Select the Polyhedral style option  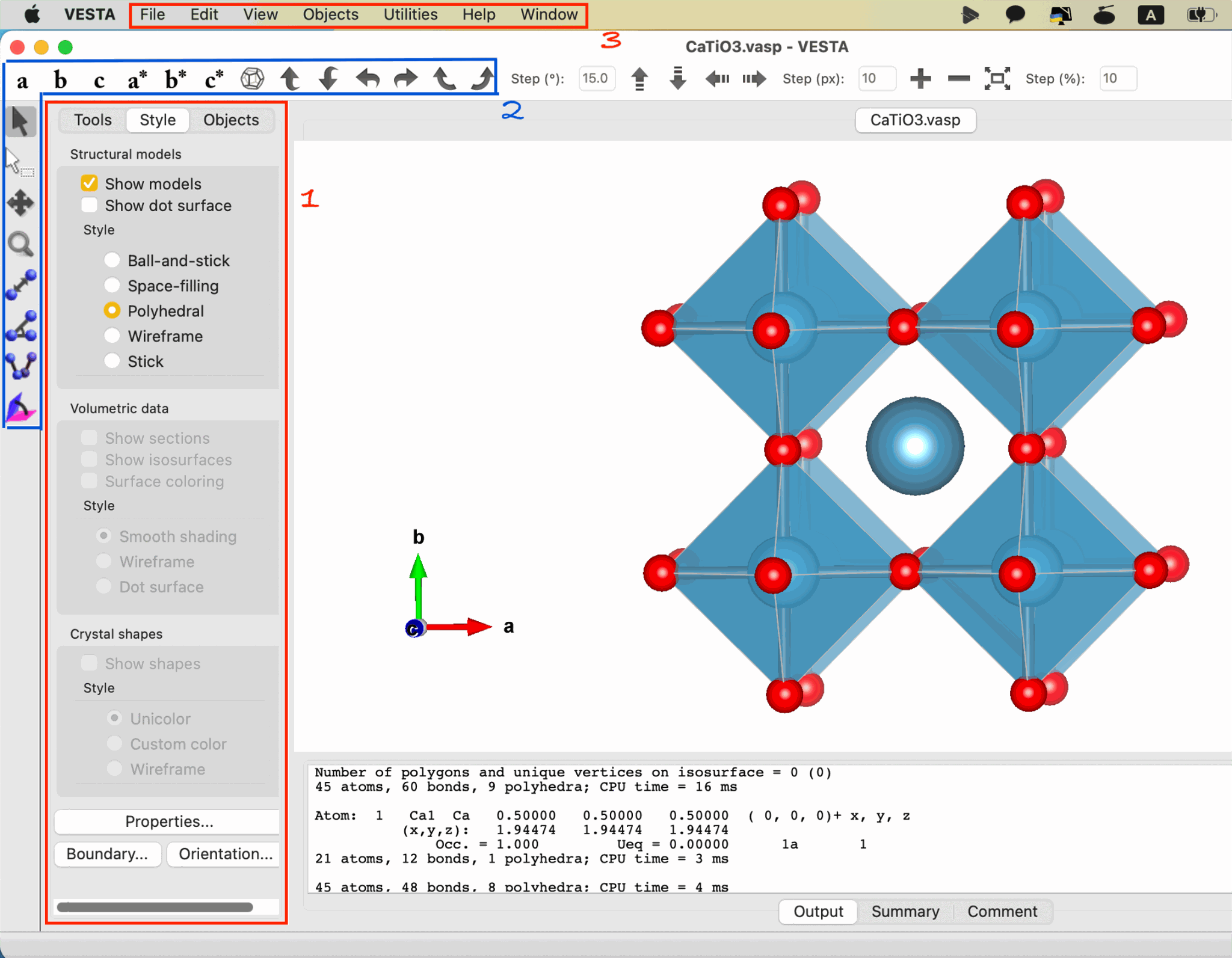112,310
